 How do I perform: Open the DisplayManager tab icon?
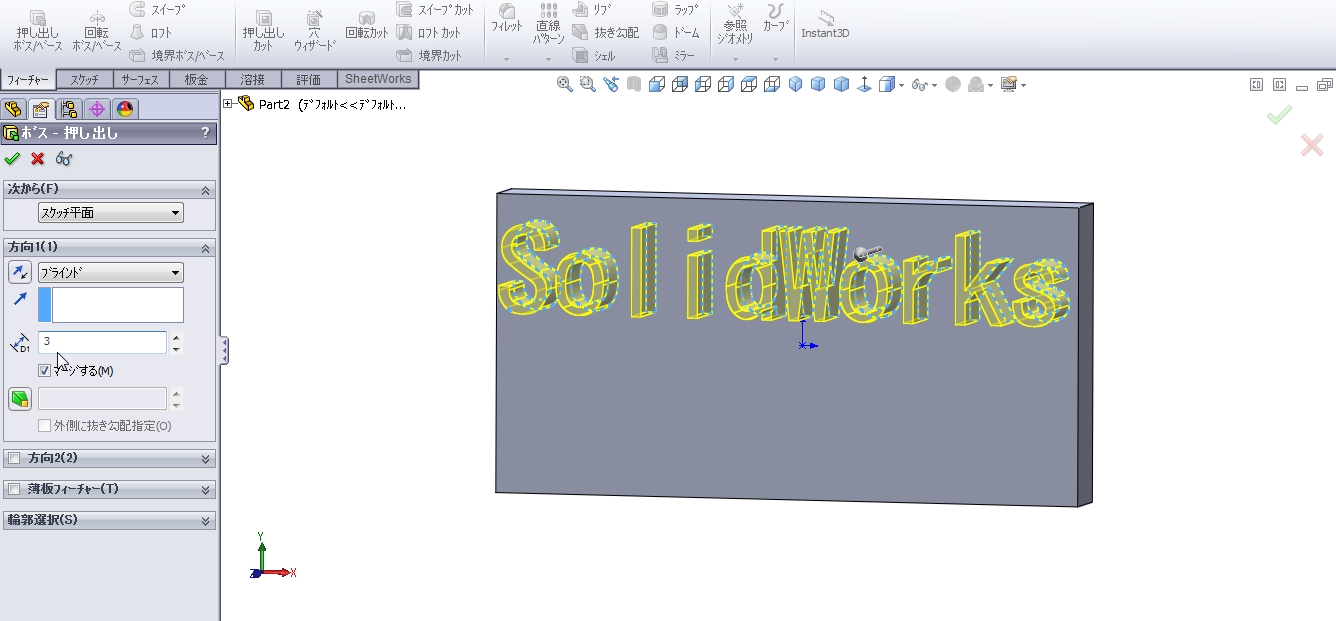tap(125, 109)
